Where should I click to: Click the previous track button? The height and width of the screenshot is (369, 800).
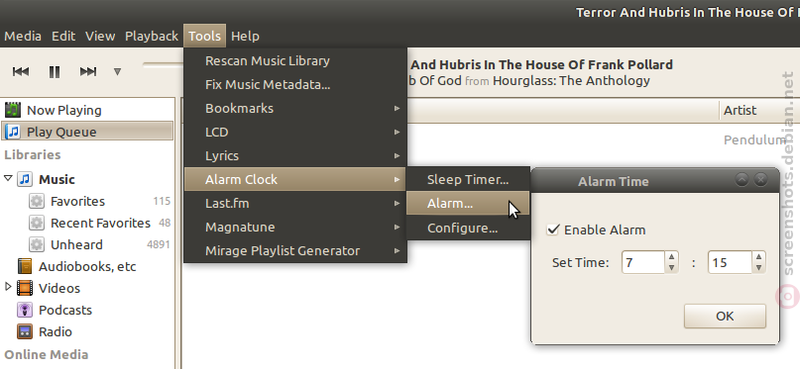point(21,71)
